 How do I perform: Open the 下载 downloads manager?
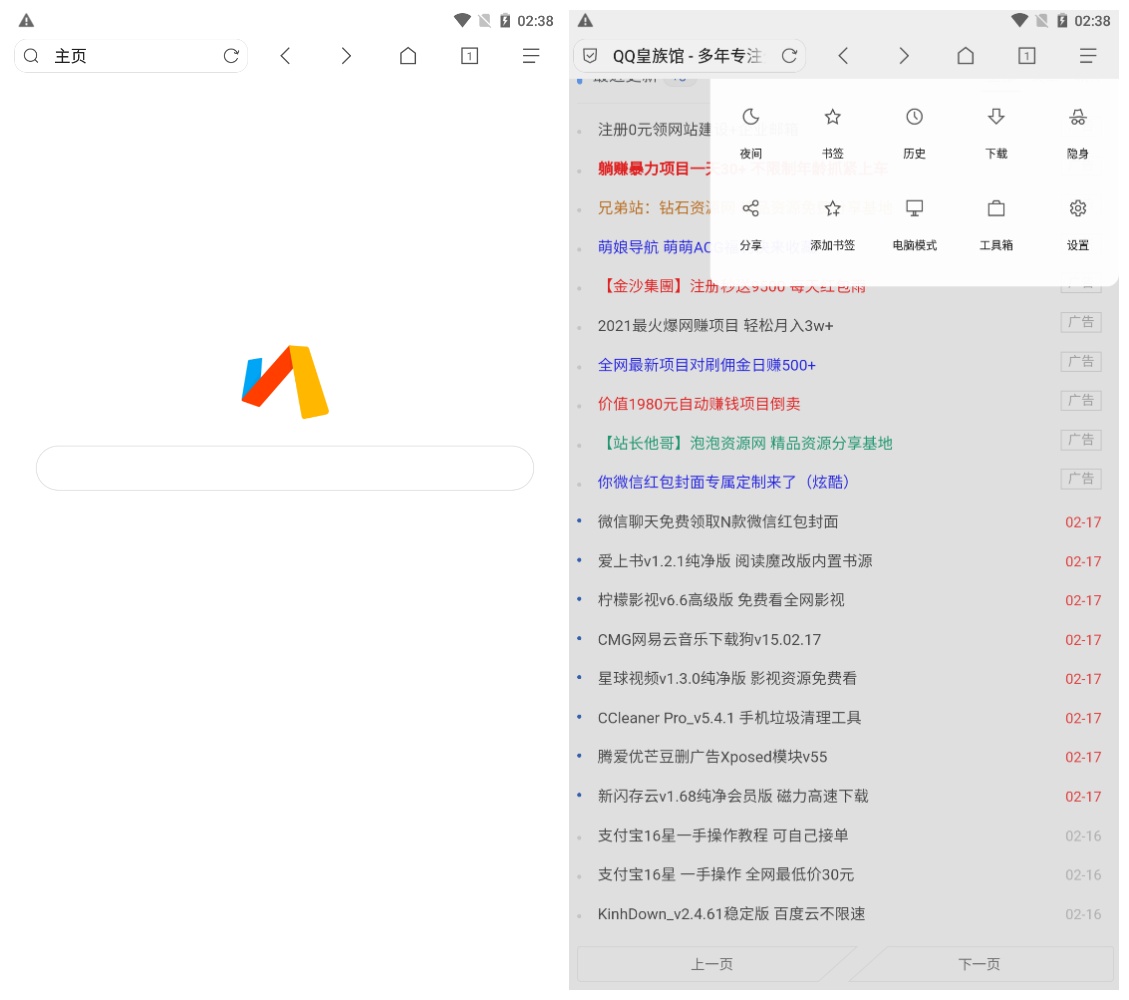[x=995, y=132]
